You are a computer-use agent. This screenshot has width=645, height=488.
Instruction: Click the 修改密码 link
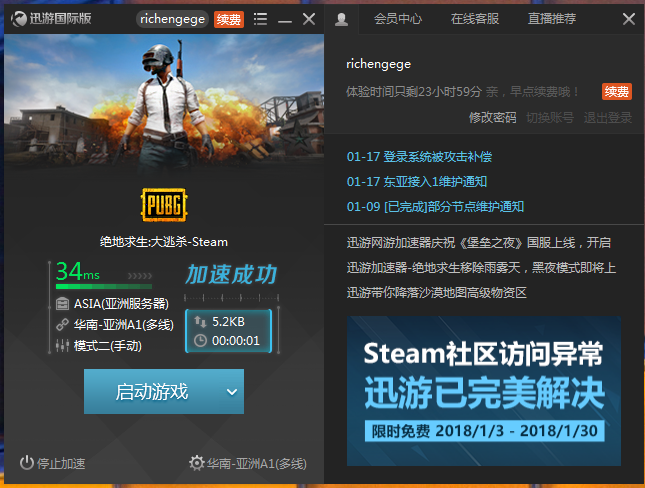(492, 118)
